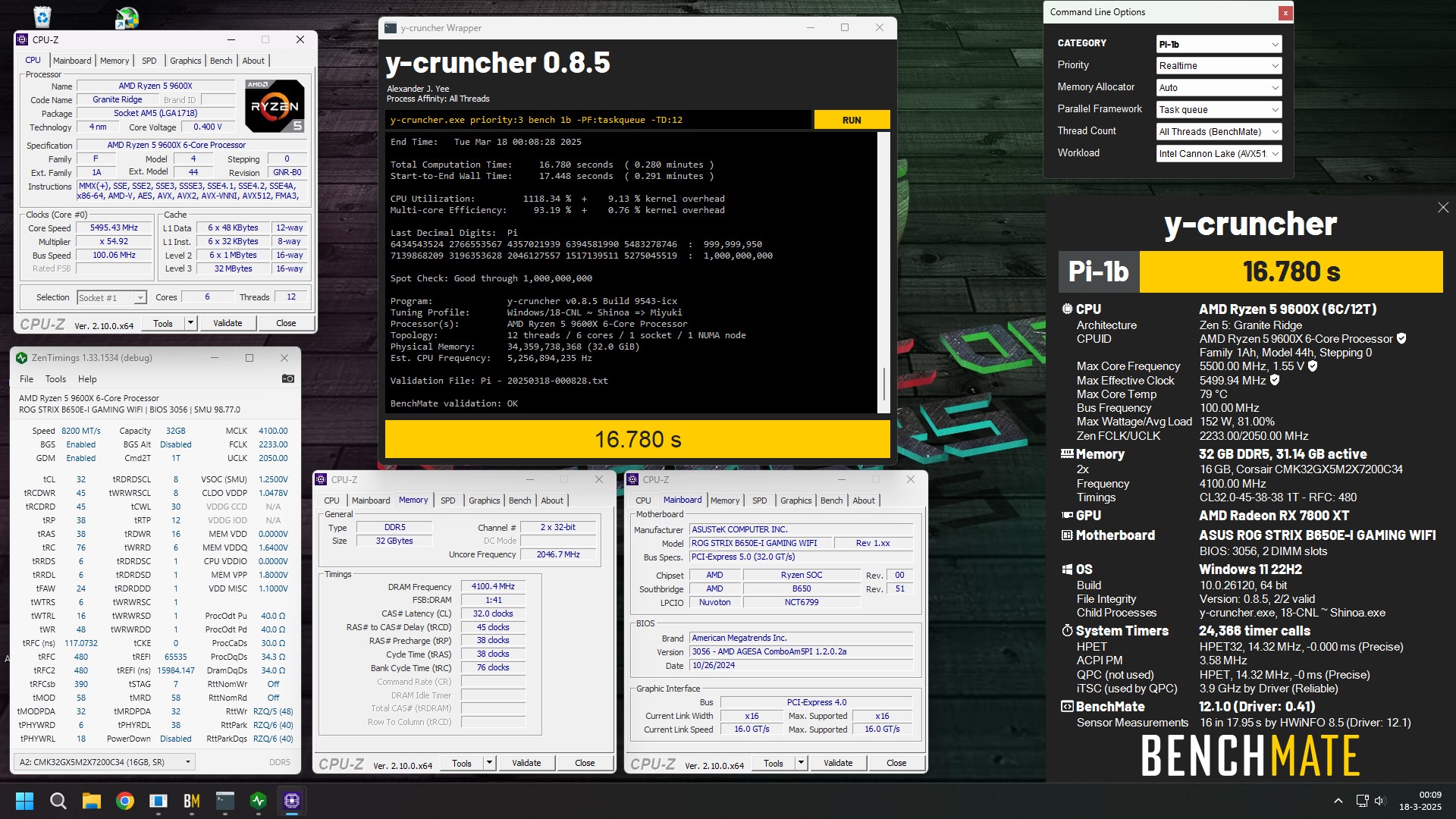Open taskbar Search
The height and width of the screenshot is (819, 1456).
tap(58, 801)
